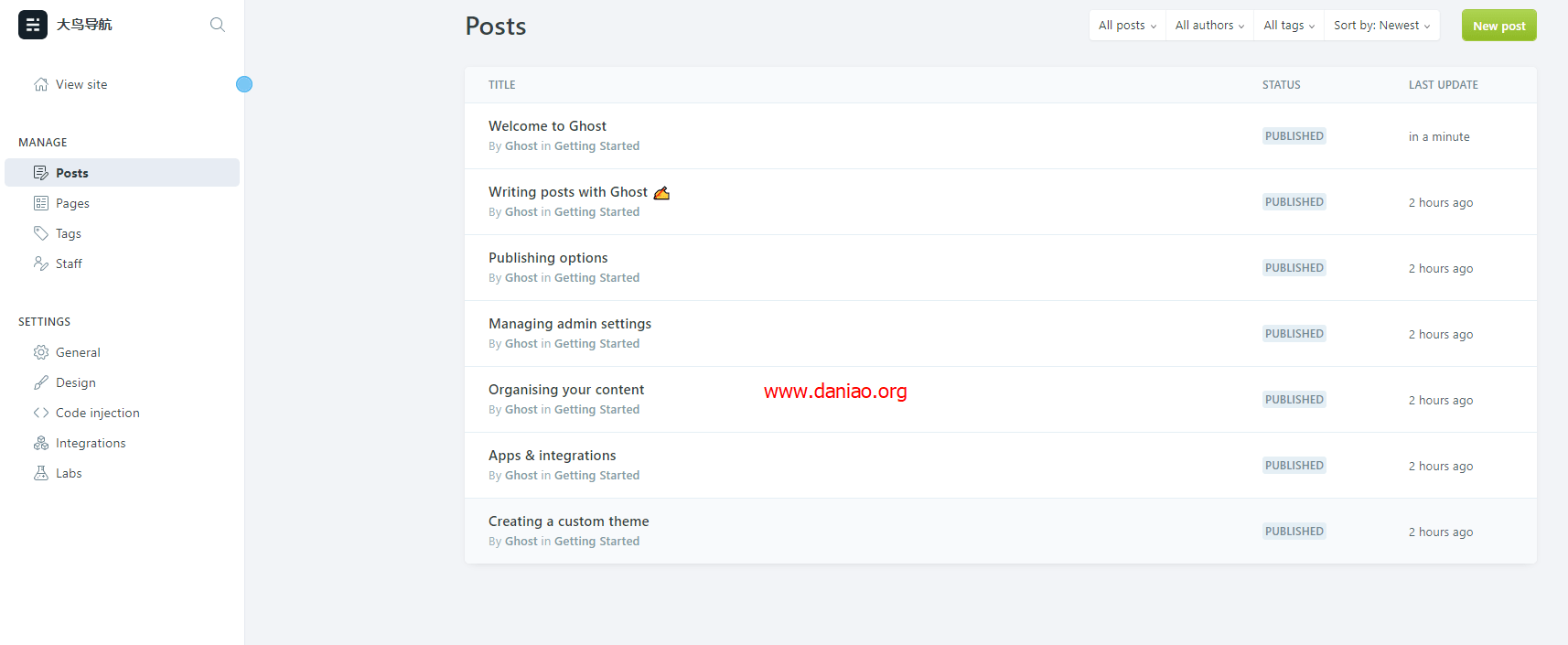
Task: Click the green New post button
Action: [x=1499, y=26]
